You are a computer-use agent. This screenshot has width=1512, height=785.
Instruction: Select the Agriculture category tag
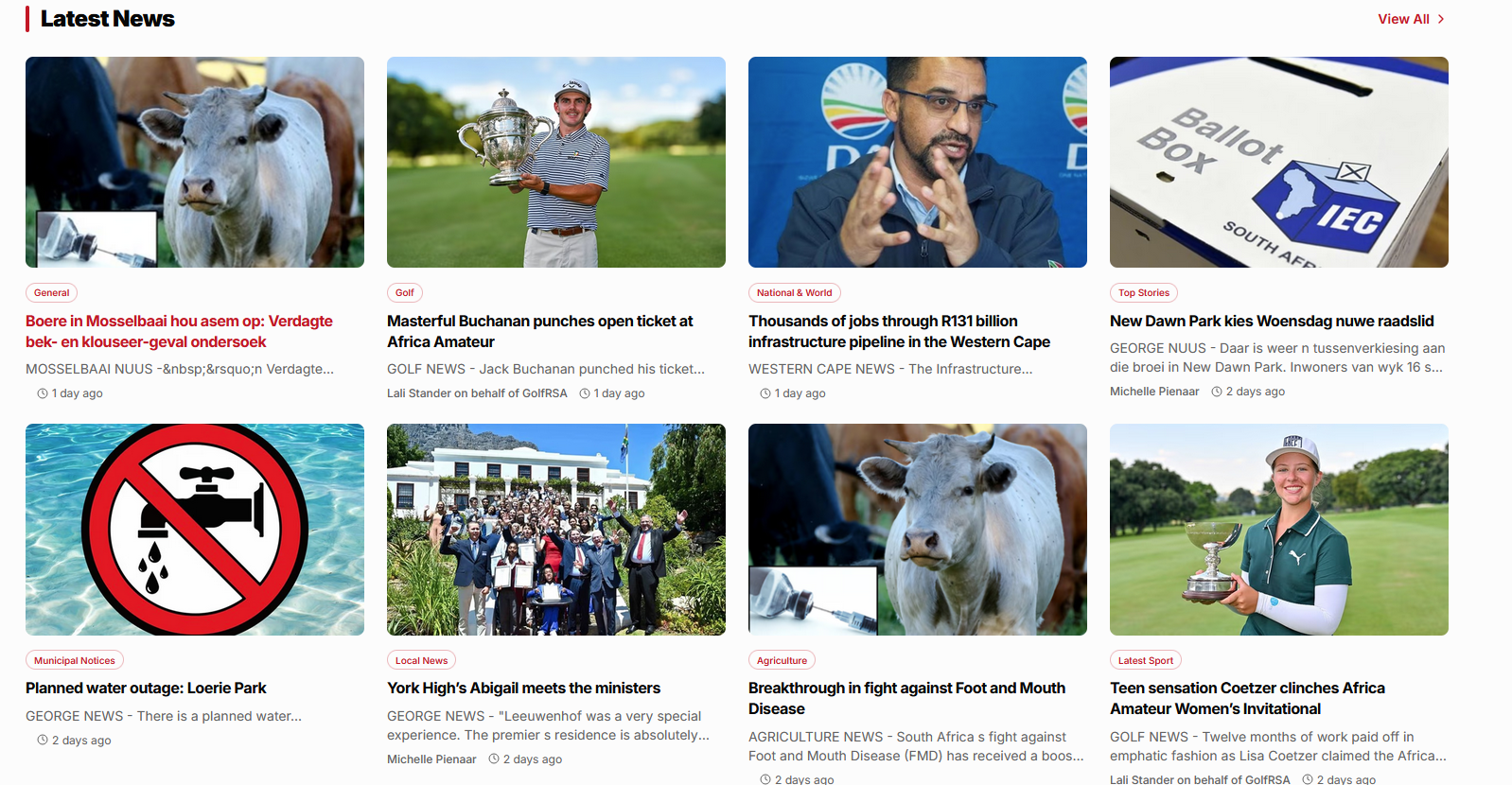tap(782, 660)
